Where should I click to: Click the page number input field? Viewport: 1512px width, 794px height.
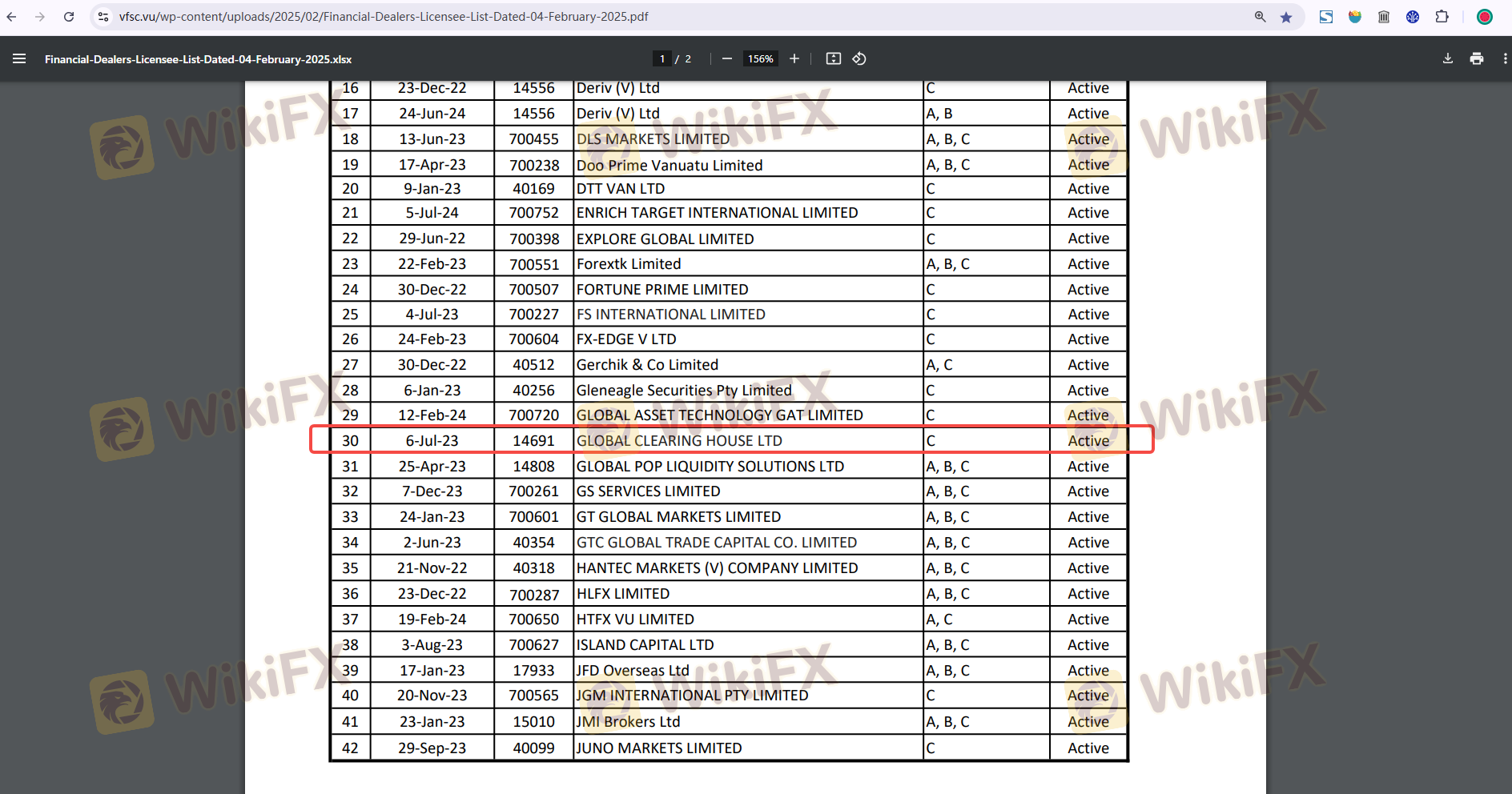pyautogui.click(x=661, y=58)
